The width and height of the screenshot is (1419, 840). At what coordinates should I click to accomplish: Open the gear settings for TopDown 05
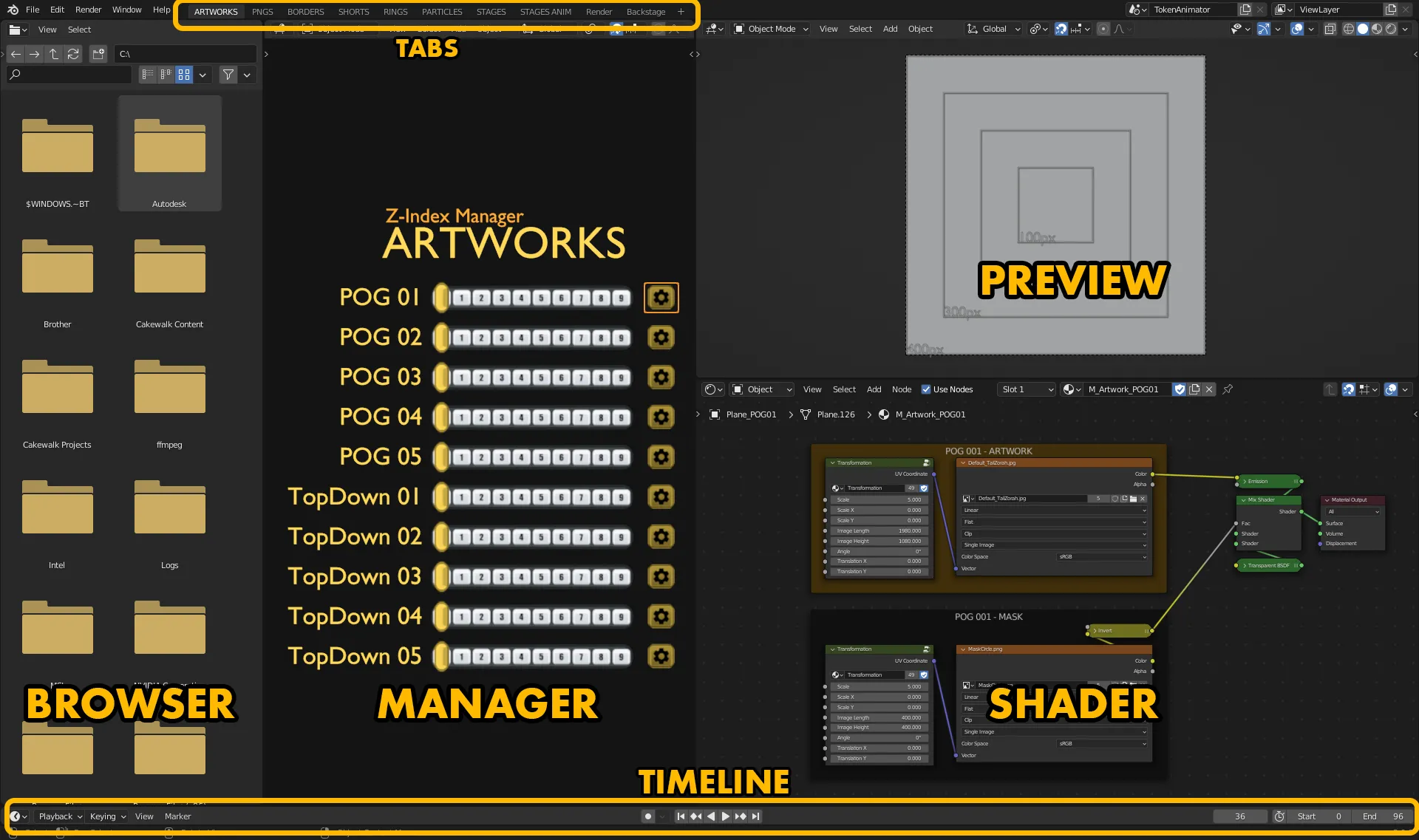pyautogui.click(x=661, y=657)
